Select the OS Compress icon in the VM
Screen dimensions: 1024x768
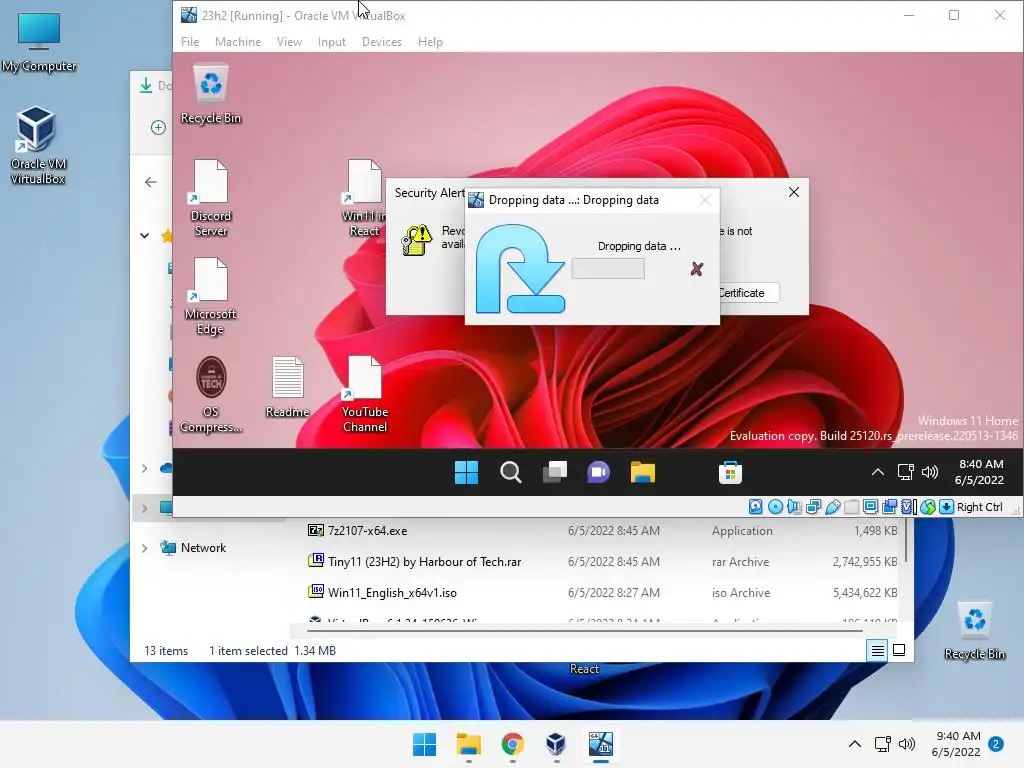210,394
